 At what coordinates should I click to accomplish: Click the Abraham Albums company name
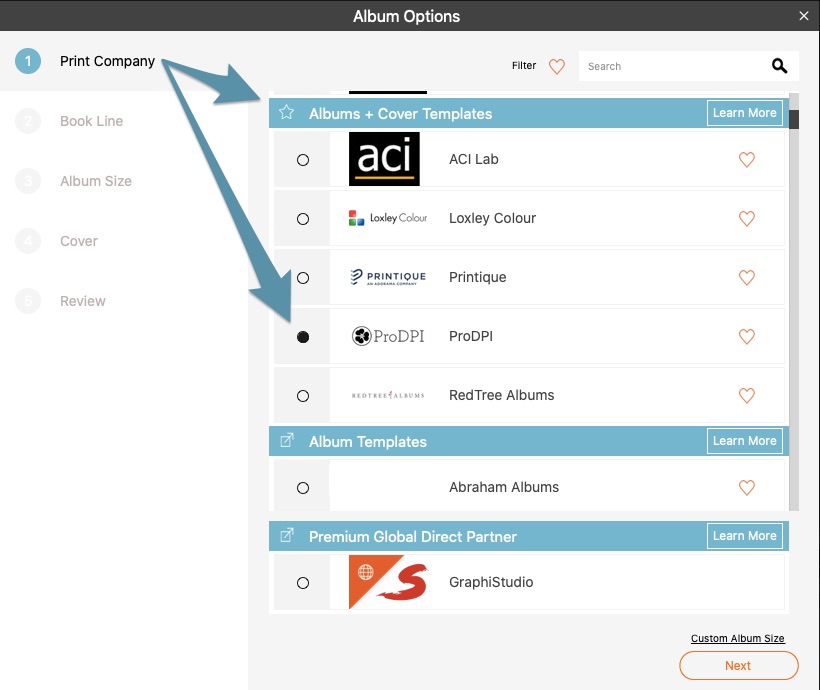pos(504,487)
